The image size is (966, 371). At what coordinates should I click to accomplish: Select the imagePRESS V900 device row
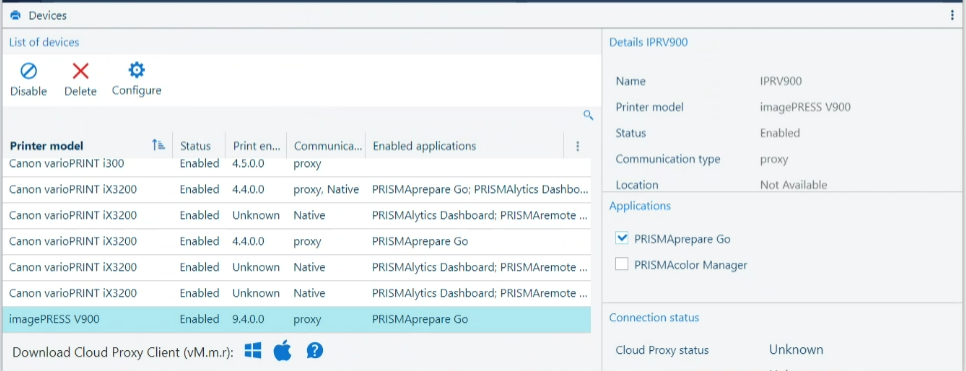click(x=296, y=319)
